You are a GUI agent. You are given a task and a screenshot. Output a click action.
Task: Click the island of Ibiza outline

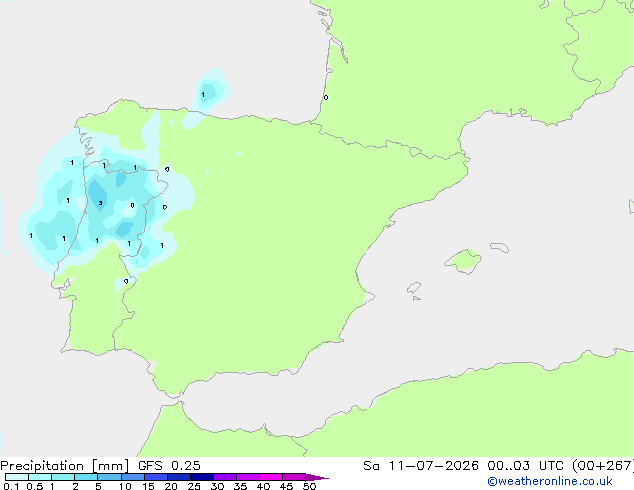(414, 288)
